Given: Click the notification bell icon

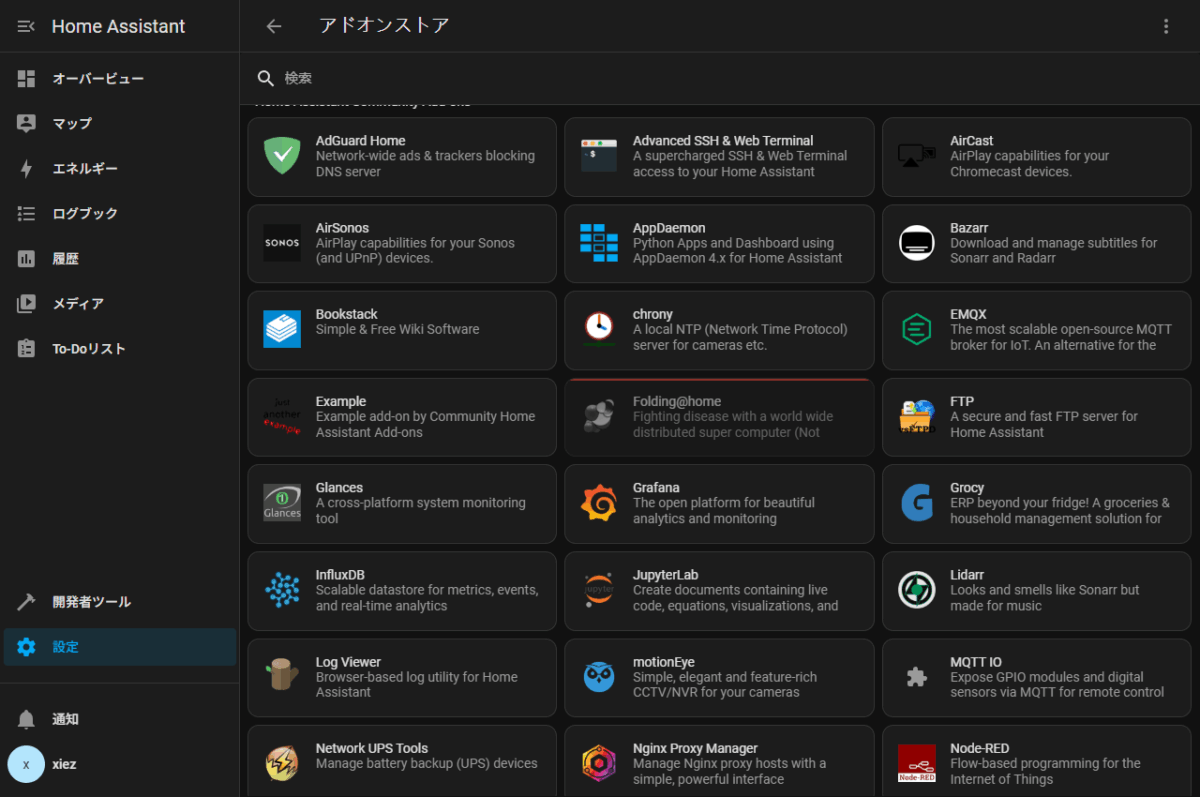Looking at the screenshot, I should [x=27, y=719].
